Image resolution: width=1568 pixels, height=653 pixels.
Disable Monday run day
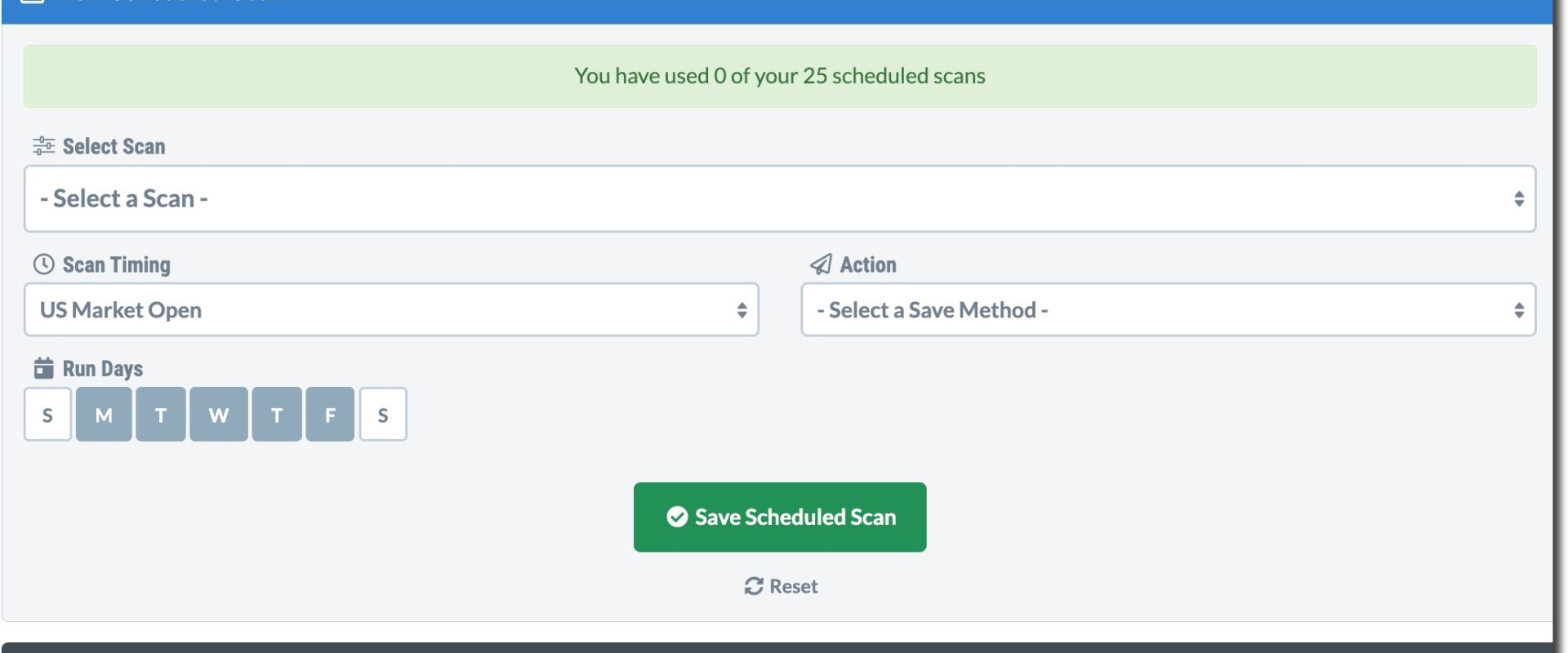pos(104,415)
